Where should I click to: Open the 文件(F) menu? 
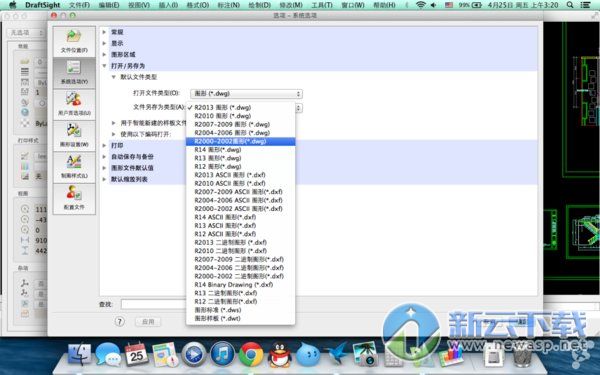coord(80,5)
